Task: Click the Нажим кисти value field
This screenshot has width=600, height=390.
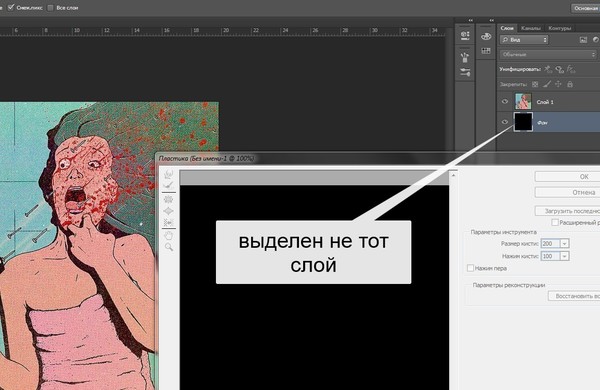Action: [550, 256]
